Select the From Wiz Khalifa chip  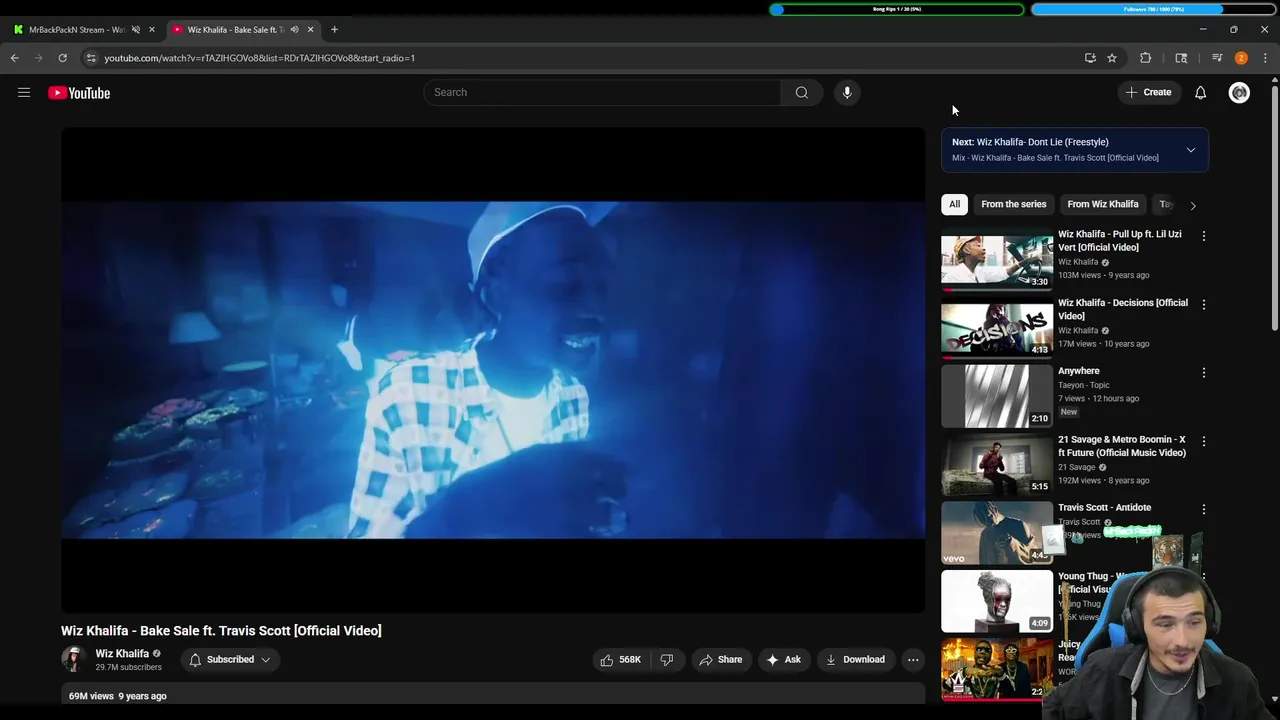pyautogui.click(x=1103, y=204)
